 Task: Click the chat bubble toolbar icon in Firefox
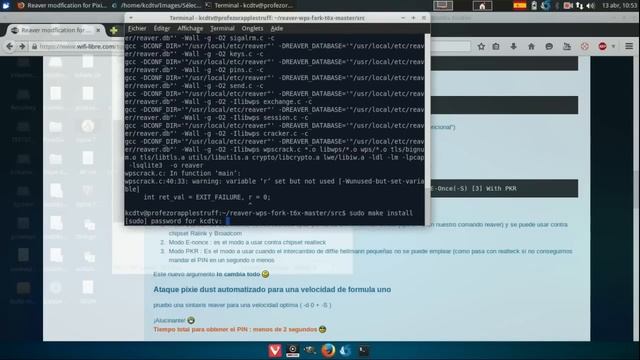coord(549,47)
